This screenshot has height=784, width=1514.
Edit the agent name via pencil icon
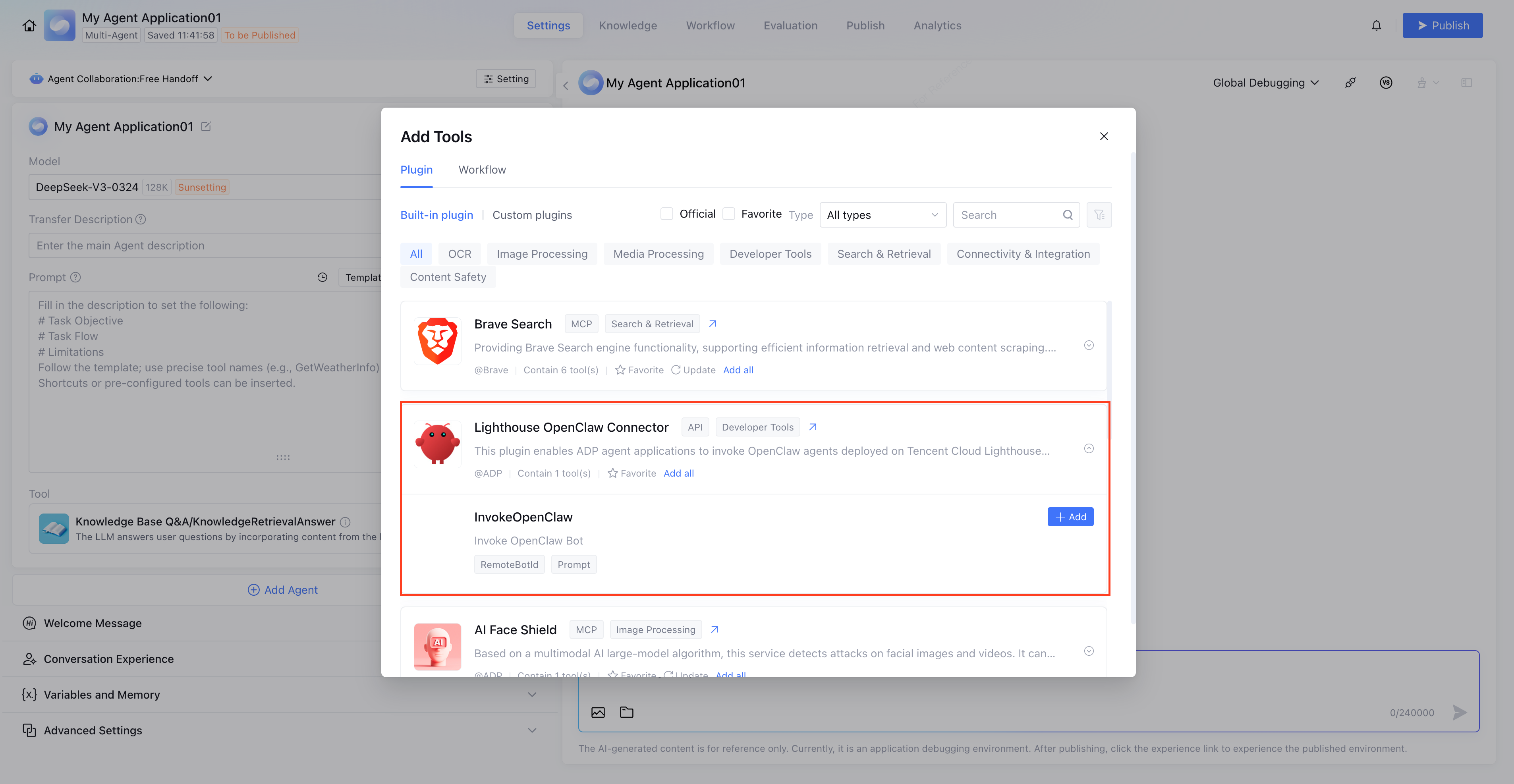[x=206, y=126]
